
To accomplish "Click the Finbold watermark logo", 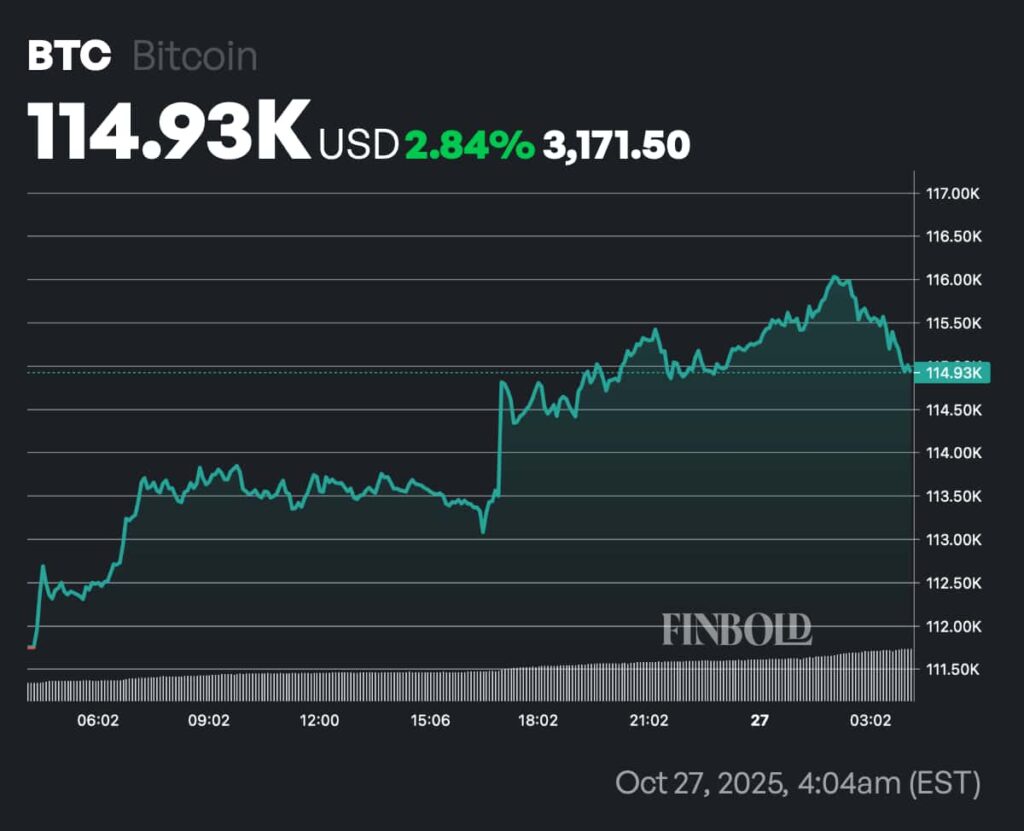I will [x=736, y=629].
